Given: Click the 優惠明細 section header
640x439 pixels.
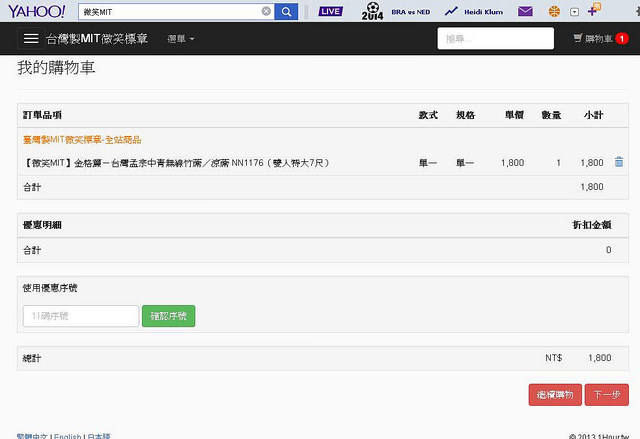Looking at the screenshot, I should (42, 225).
